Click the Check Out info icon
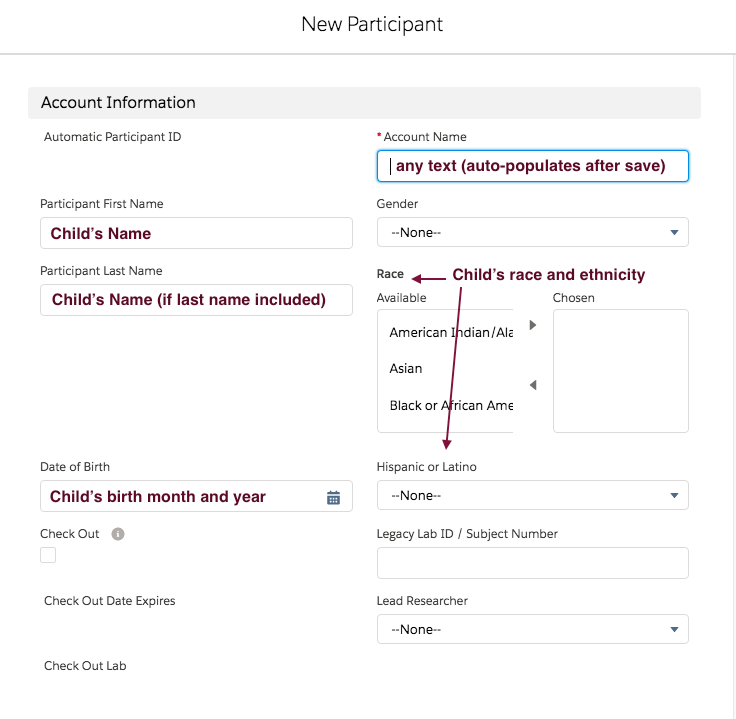 [x=118, y=534]
